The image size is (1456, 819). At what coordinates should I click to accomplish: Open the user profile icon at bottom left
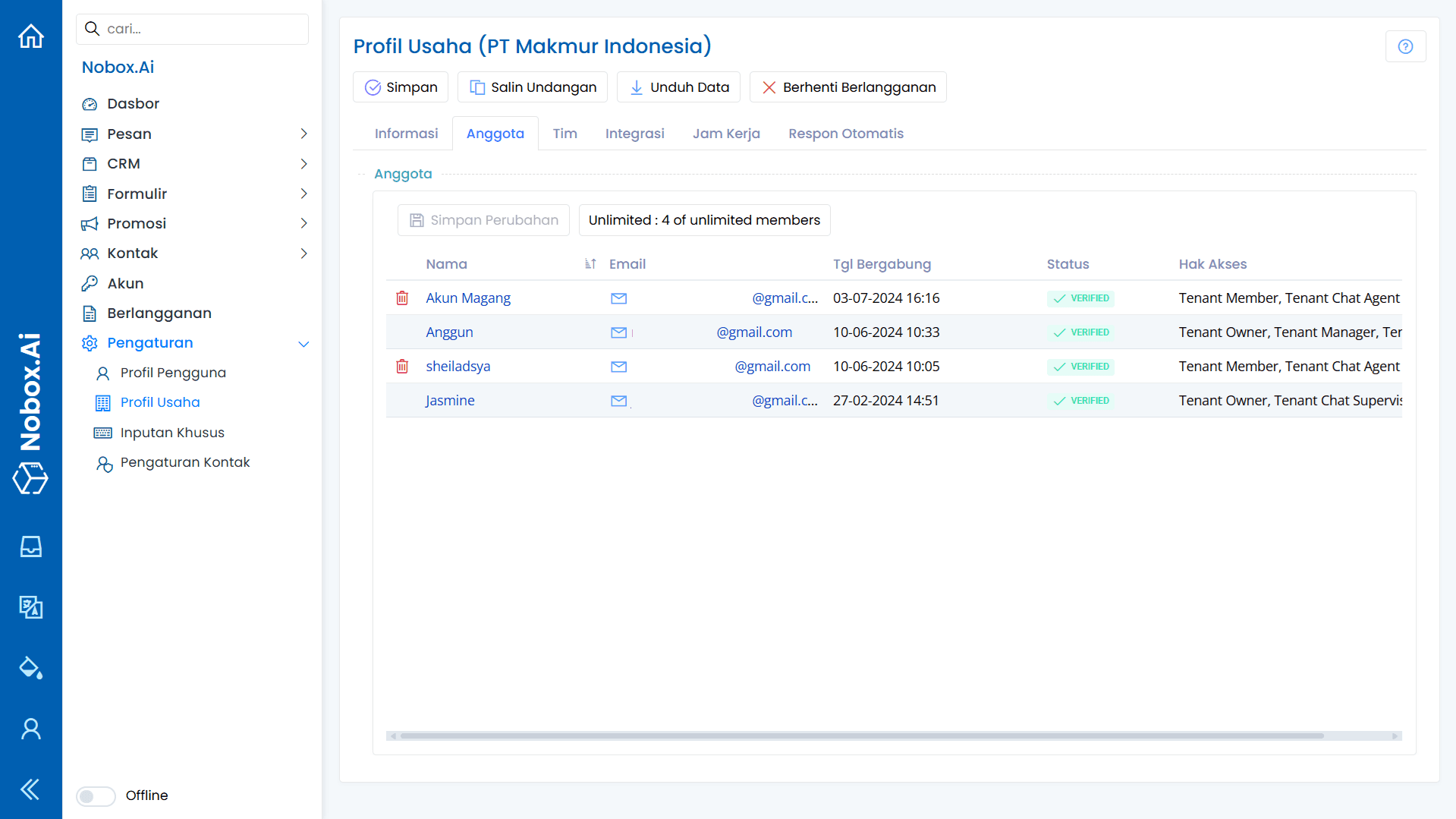coord(30,728)
